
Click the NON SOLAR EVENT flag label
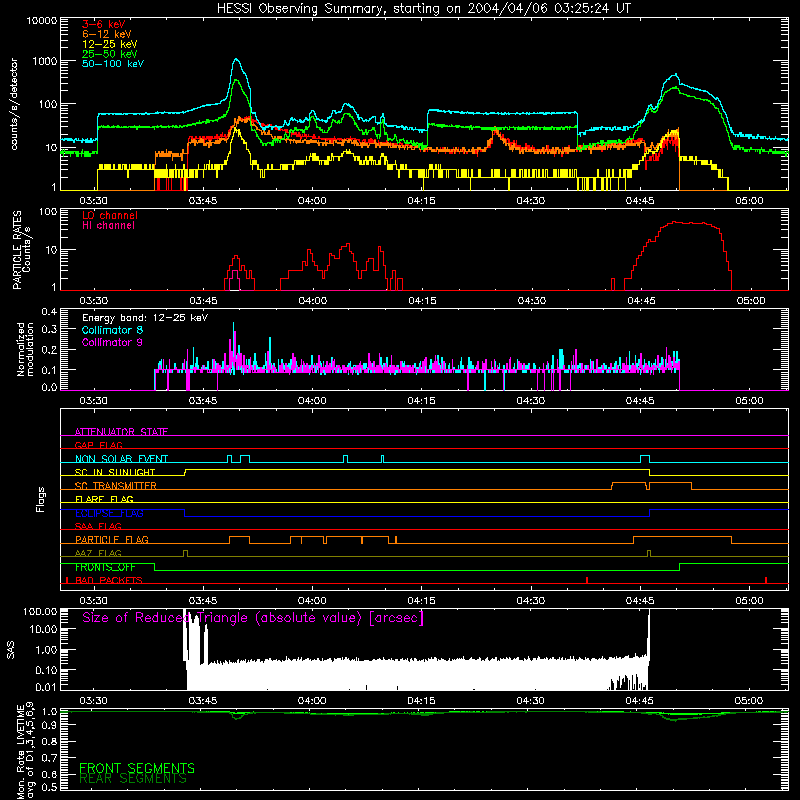point(121,459)
